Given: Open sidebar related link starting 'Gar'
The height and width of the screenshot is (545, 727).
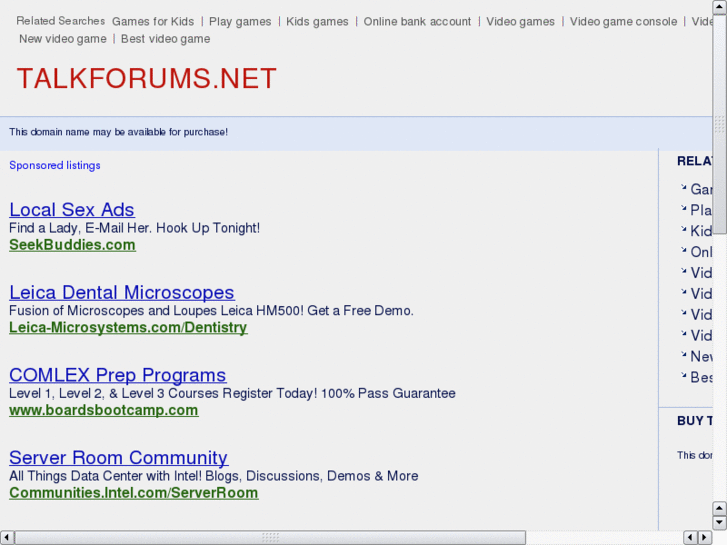Looking at the screenshot, I should 701,189.
